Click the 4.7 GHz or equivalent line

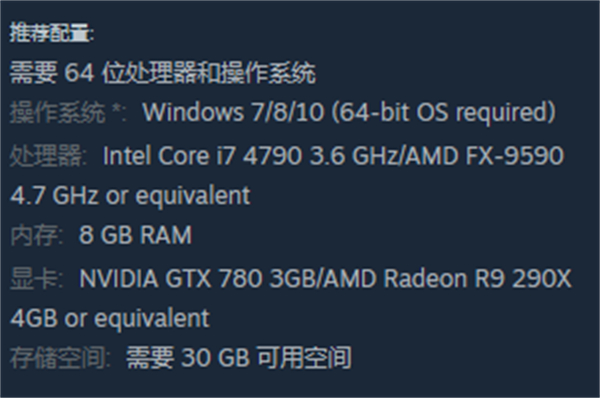[x=130, y=195]
